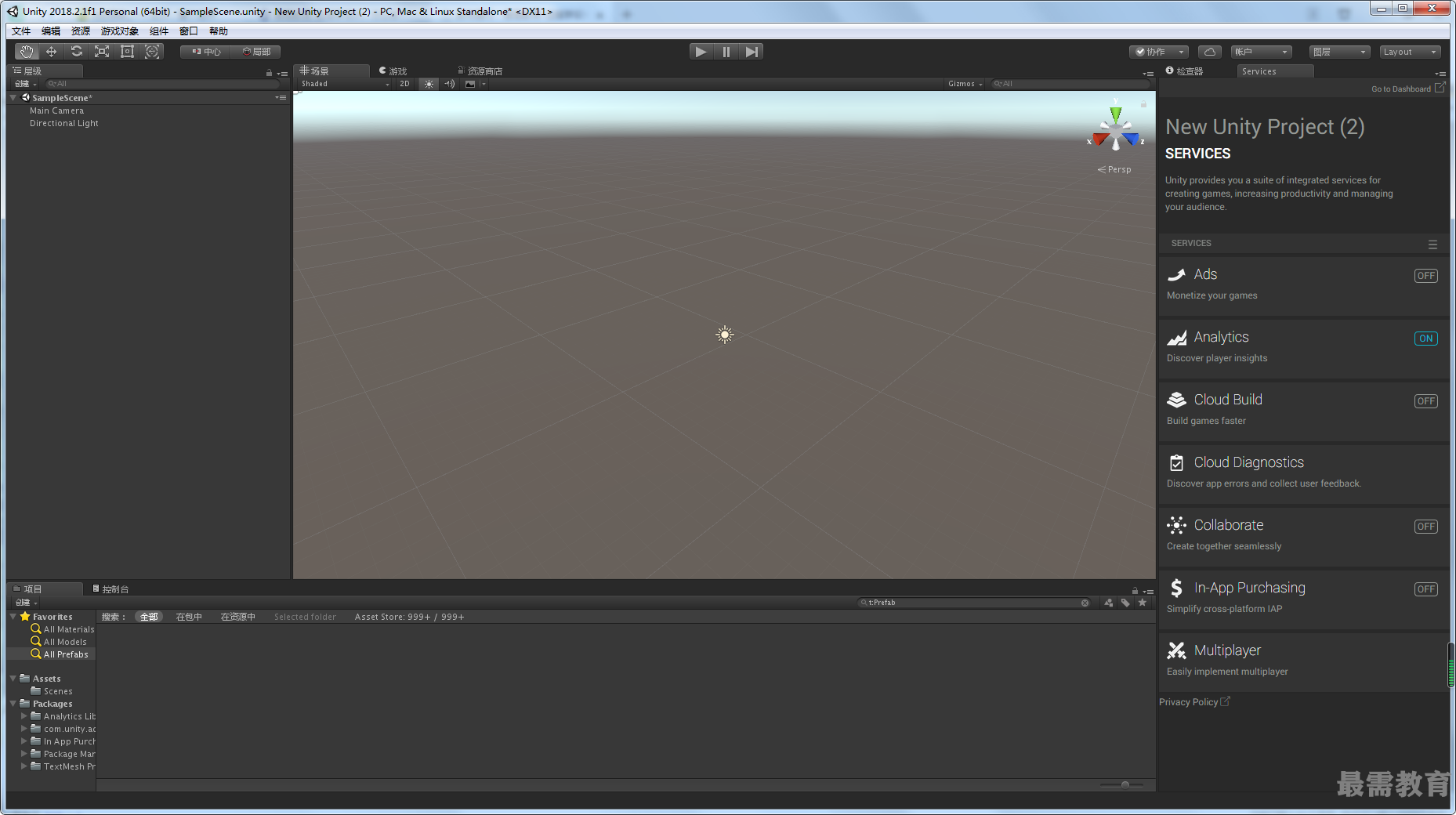Image resolution: width=1456 pixels, height=815 pixels.
Task: Click the Pause button
Action: click(x=726, y=52)
